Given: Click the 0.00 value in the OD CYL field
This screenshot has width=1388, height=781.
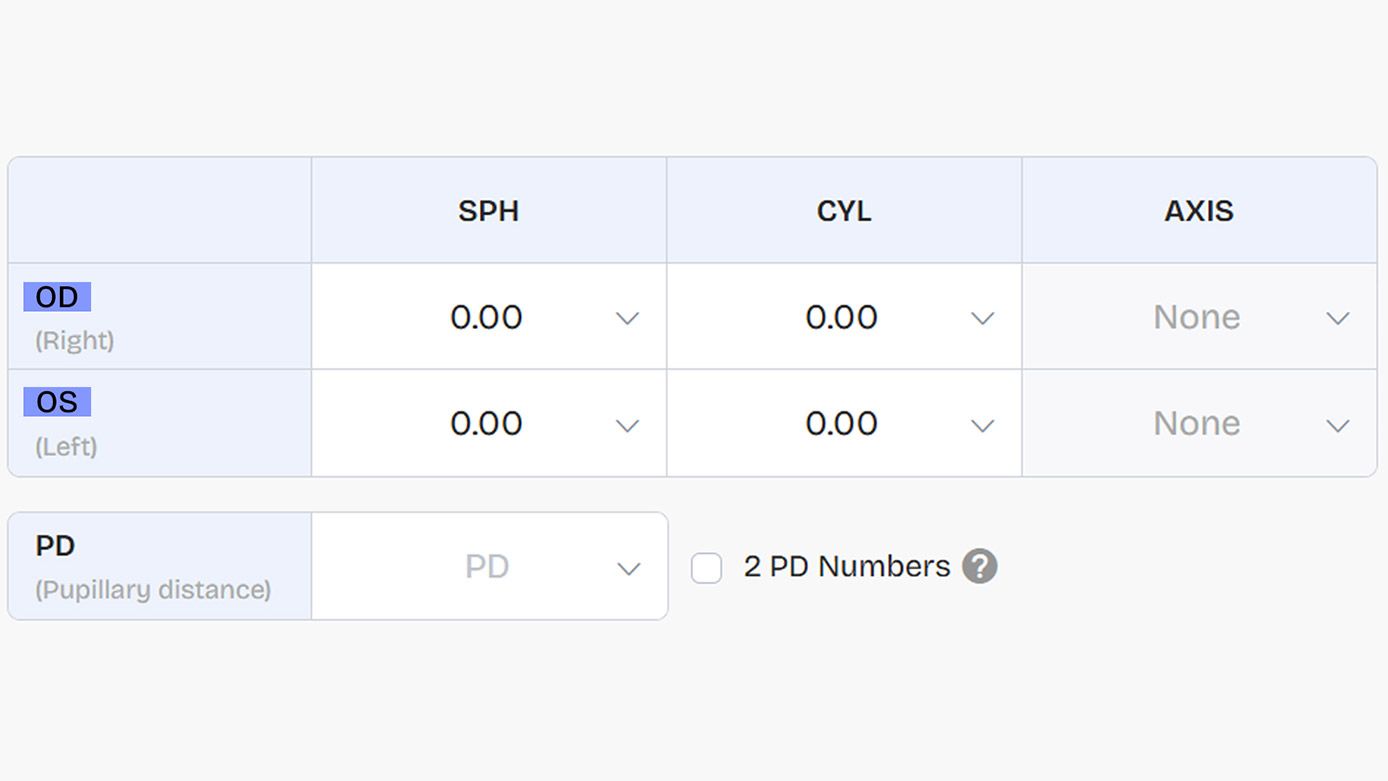Looking at the screenshot, I should [x=843, y=317].
